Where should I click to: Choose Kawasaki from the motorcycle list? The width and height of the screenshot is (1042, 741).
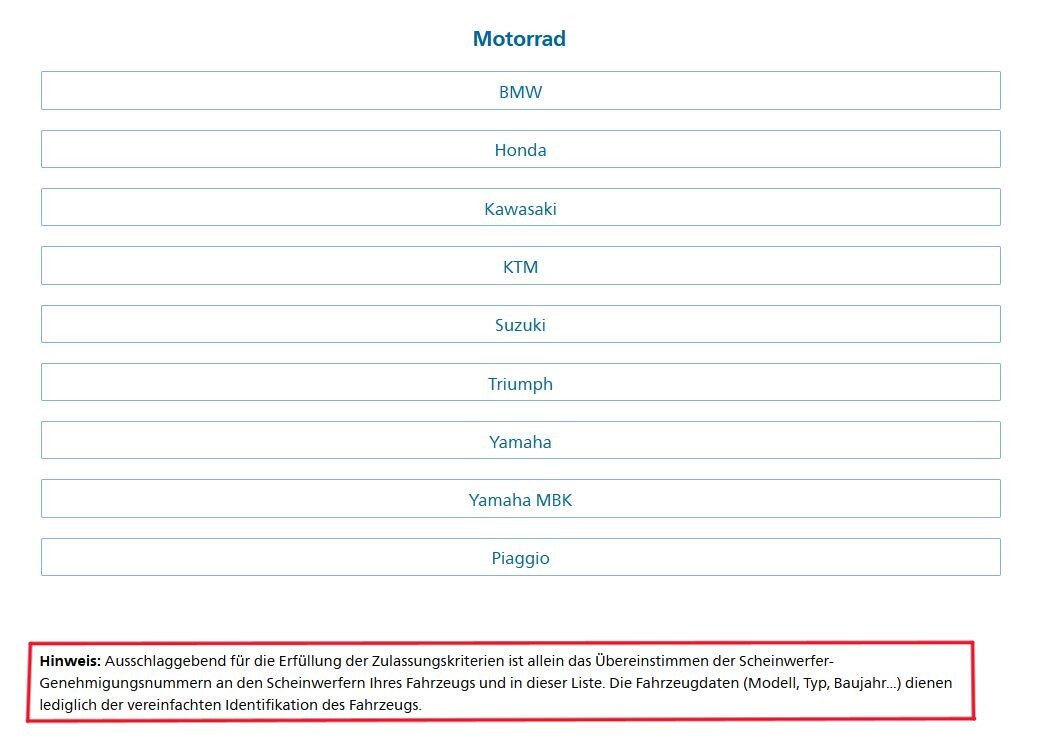520,208
